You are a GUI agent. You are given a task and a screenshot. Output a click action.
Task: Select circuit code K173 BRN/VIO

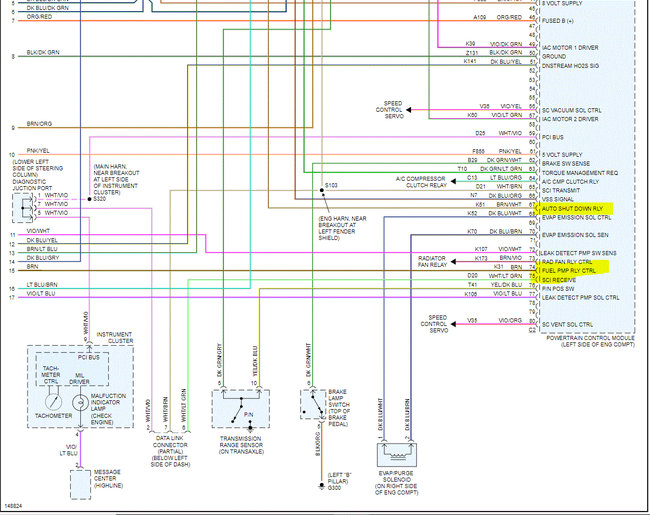(x=498, y=258)
